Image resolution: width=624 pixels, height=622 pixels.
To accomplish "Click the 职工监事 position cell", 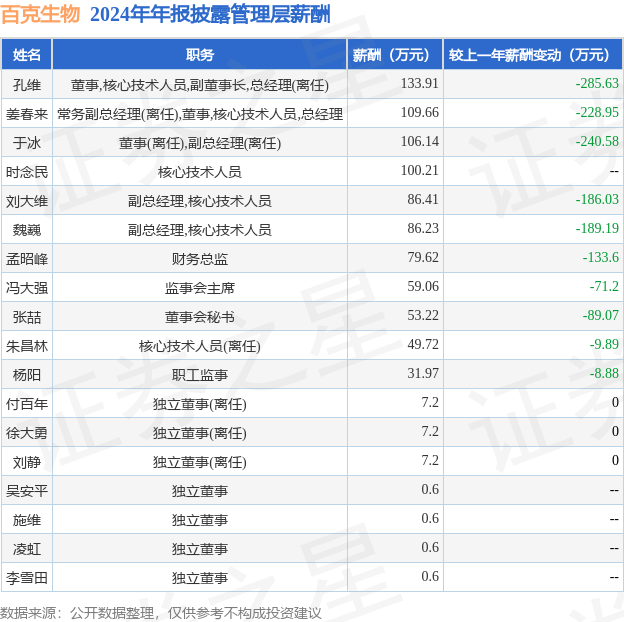I will (200, 375).
